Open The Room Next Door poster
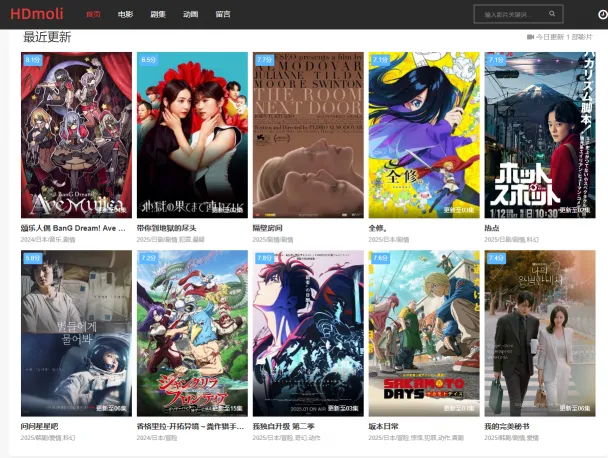The width and height of the screenshot is (608, 458). click(308, 135)
